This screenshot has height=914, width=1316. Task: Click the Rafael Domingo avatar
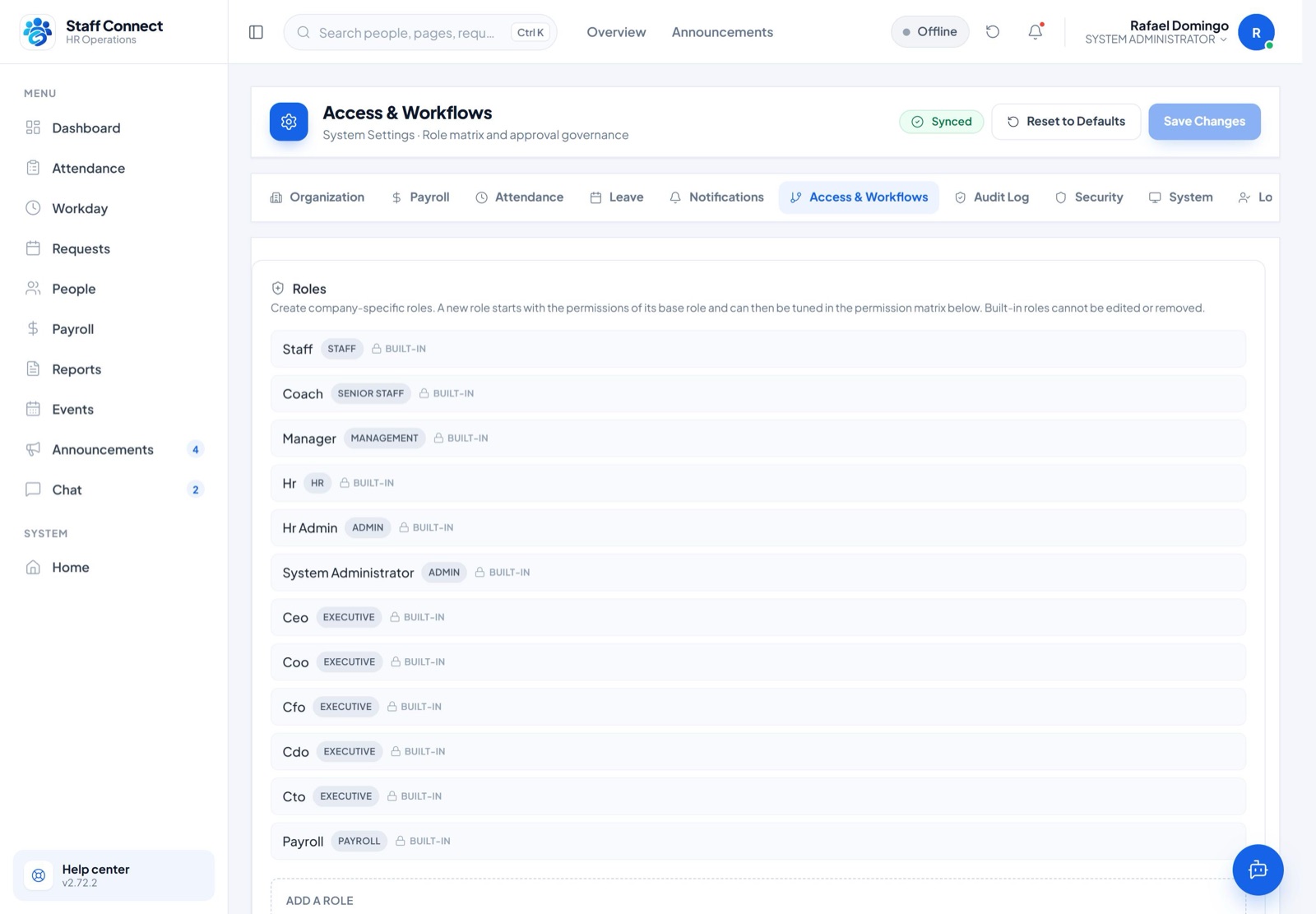click(x=1256, y=32)
